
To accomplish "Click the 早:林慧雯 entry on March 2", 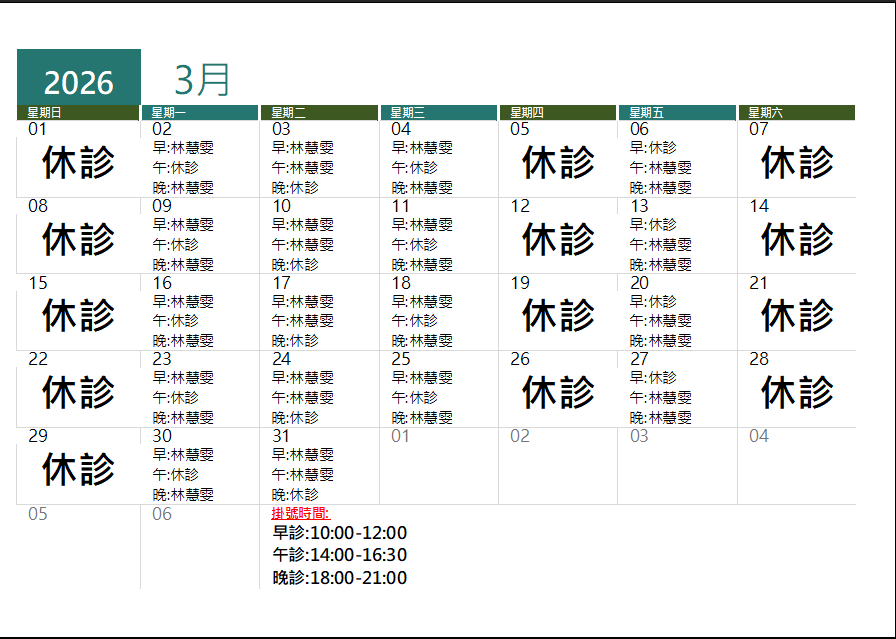I will tap(185, 147).
